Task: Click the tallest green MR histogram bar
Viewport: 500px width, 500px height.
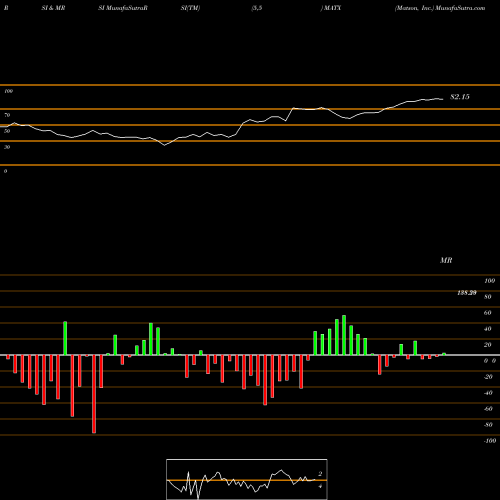Action: 344,335
